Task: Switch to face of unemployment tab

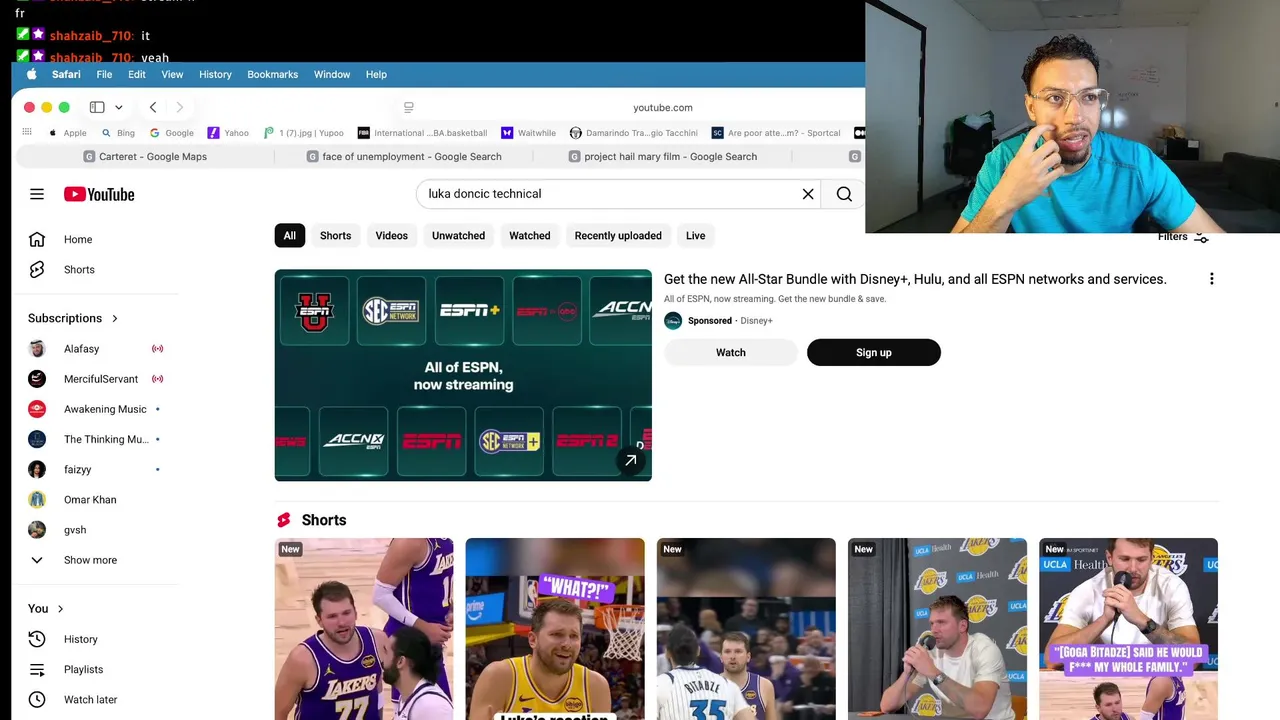Action: click(404, 156)
